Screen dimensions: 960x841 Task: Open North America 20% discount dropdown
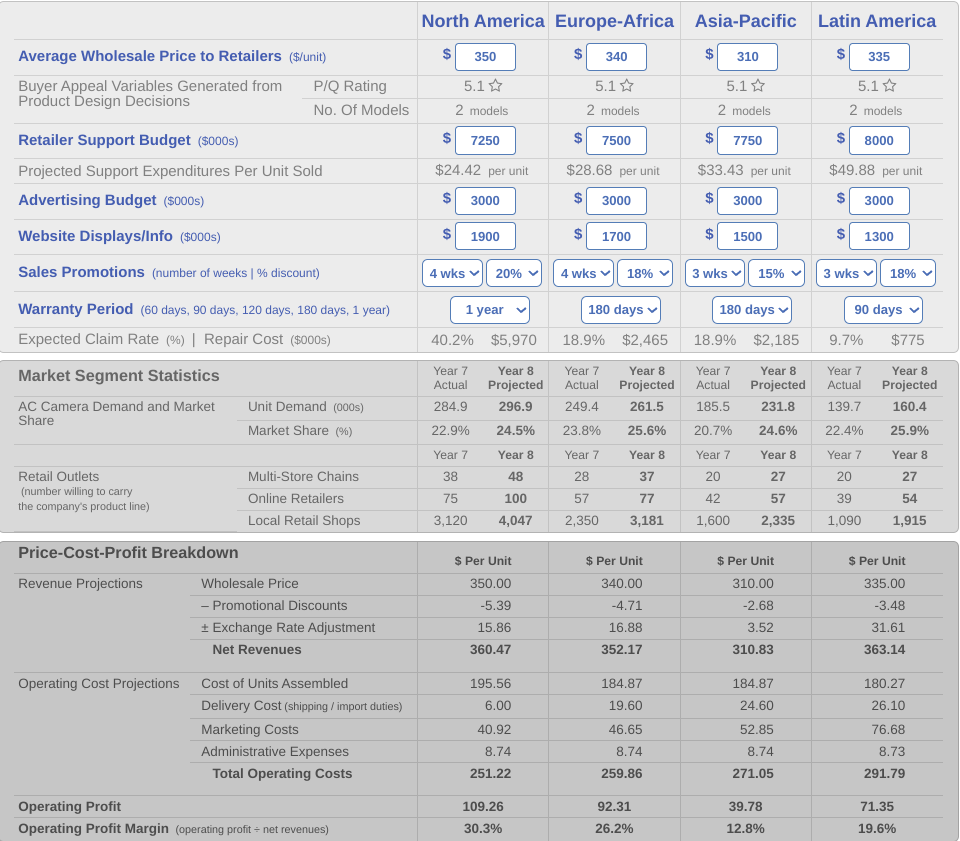[x=514, y=273]
